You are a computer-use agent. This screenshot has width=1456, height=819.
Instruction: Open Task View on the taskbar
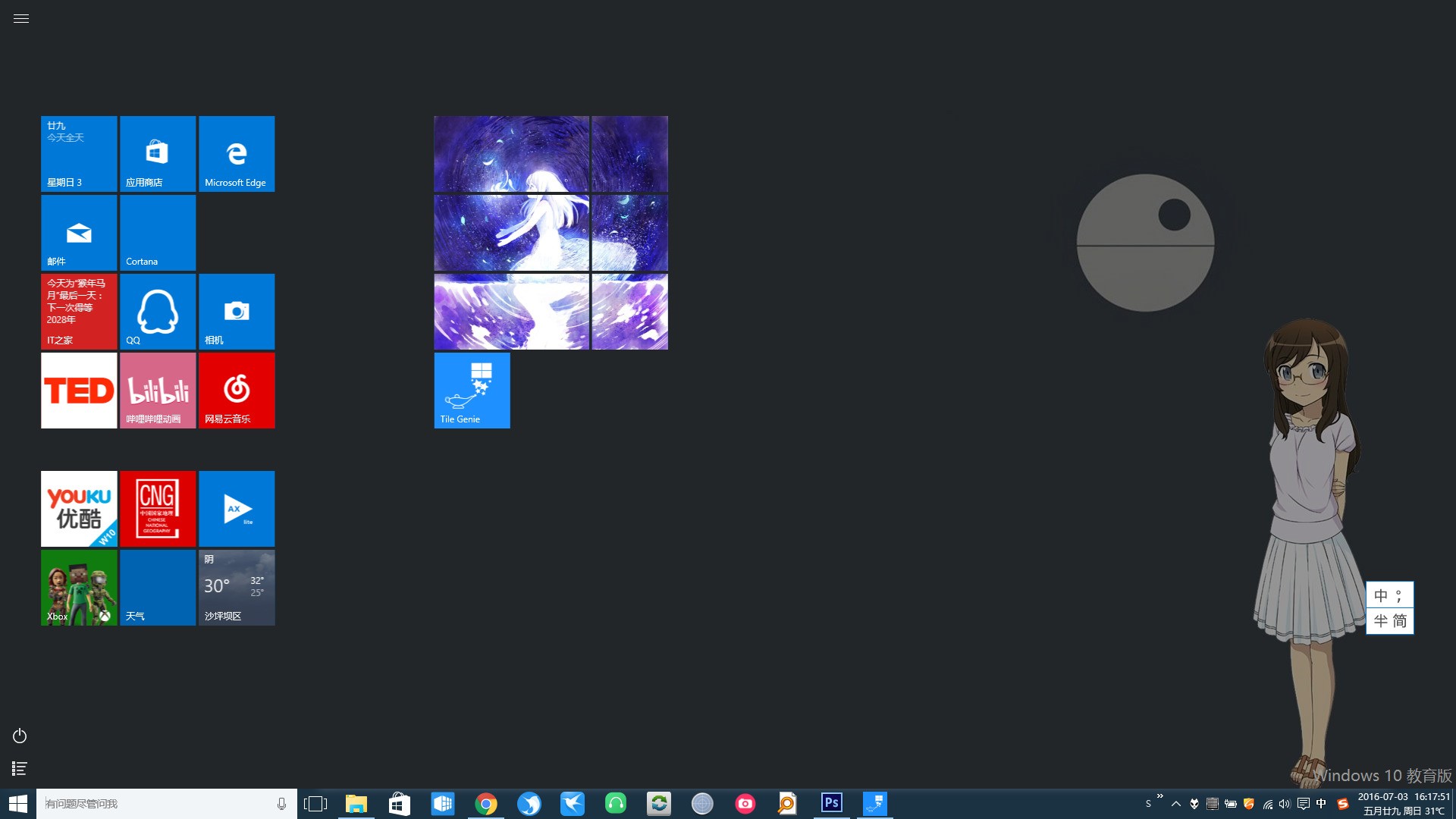pyautogui.click(x=315, y=804)
